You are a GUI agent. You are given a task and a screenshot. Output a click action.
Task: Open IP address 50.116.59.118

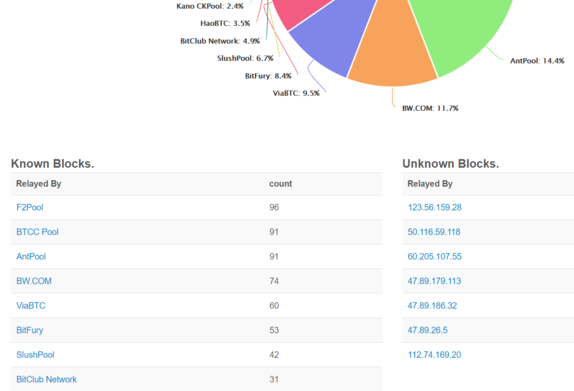(434, 232)
